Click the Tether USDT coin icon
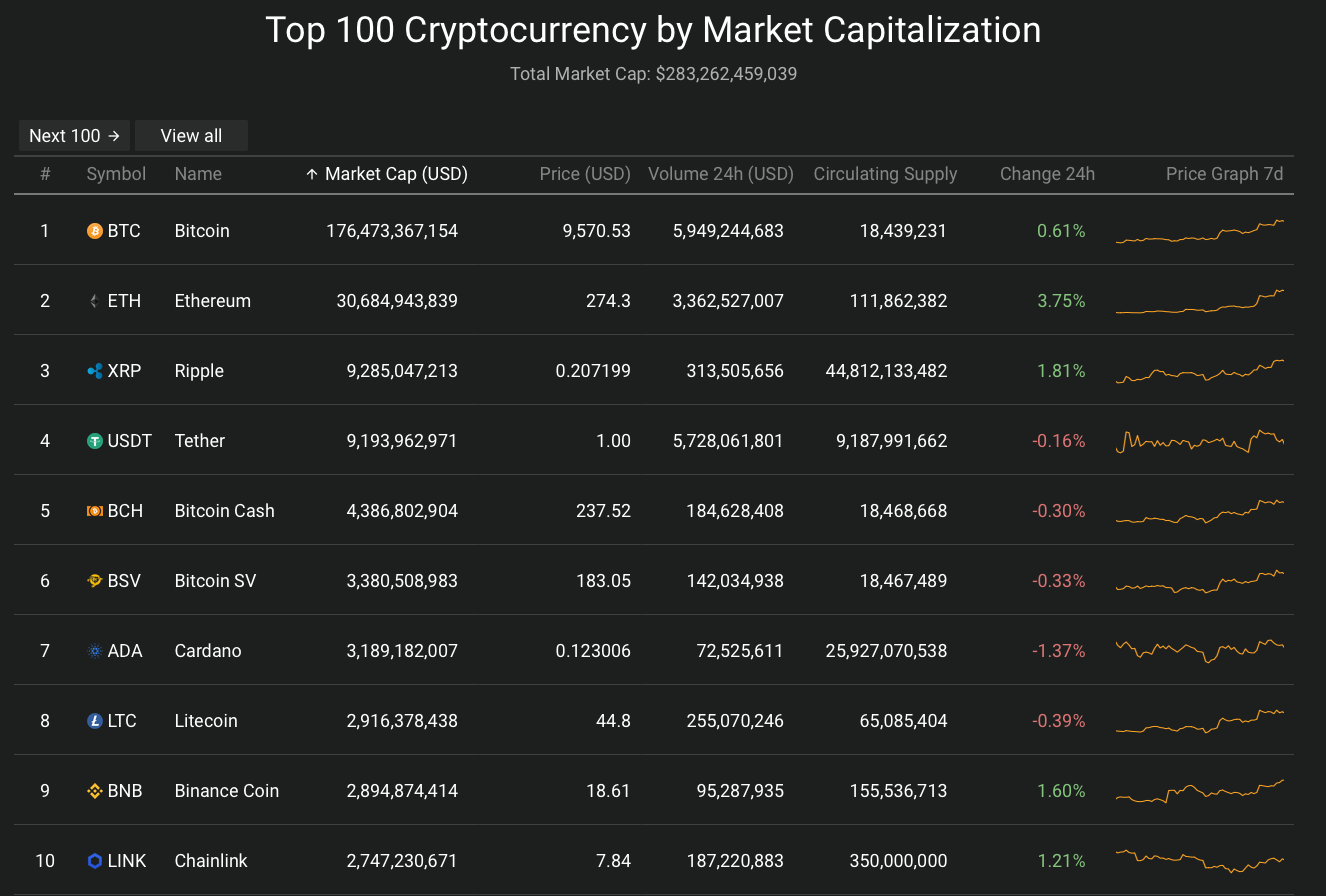Viewport: 1326px width, 896px height. [x=95, y=441]
